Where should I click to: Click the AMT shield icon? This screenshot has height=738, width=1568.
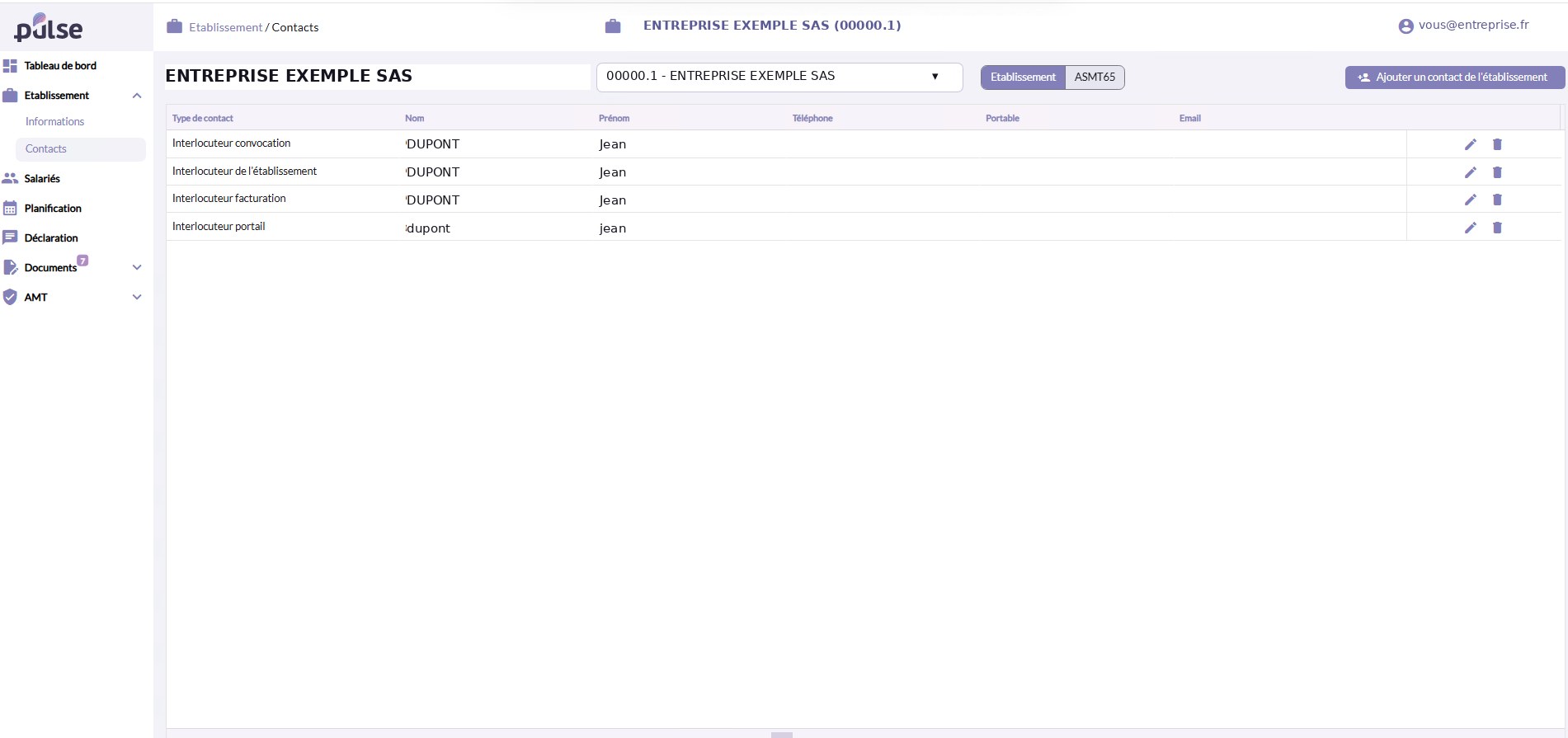[x=10, y=297]
